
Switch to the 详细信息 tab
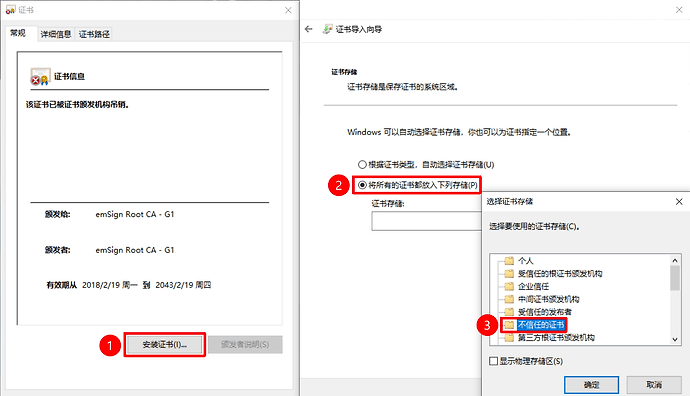coord(56,34)
